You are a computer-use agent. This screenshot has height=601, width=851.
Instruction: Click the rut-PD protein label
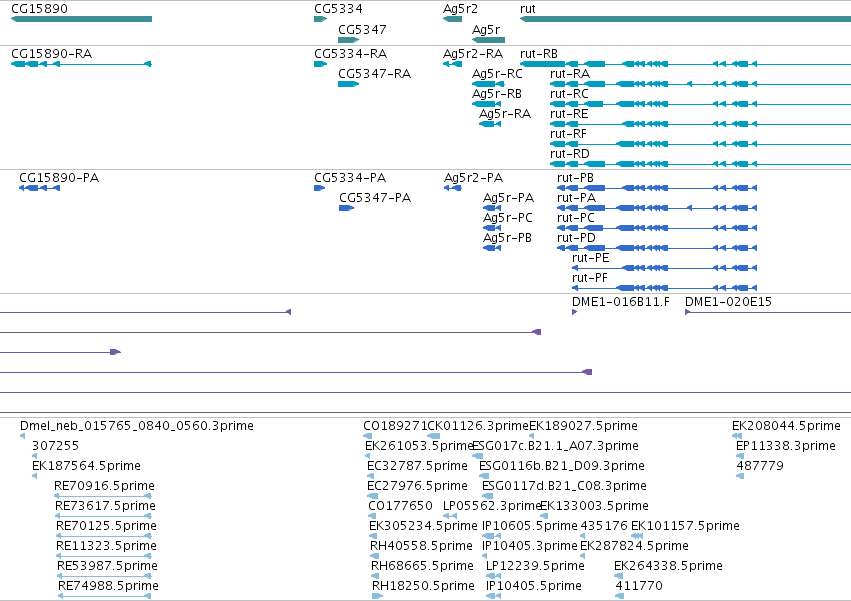(576, 238)
